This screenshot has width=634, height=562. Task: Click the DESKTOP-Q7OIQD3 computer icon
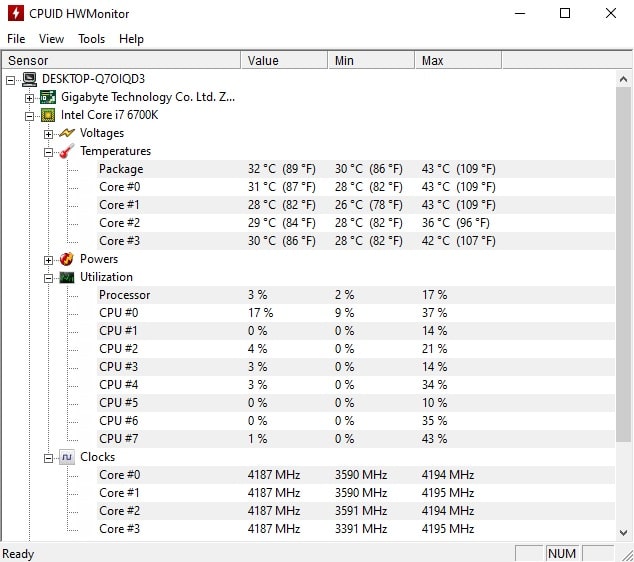click(x=30, y=79)
